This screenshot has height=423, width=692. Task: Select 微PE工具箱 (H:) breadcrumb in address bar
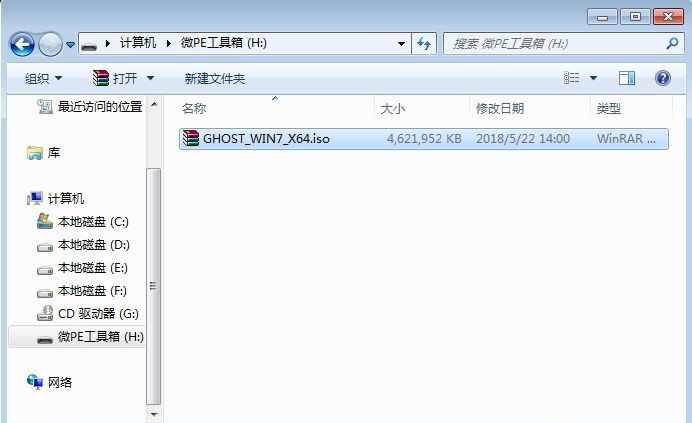223,43
